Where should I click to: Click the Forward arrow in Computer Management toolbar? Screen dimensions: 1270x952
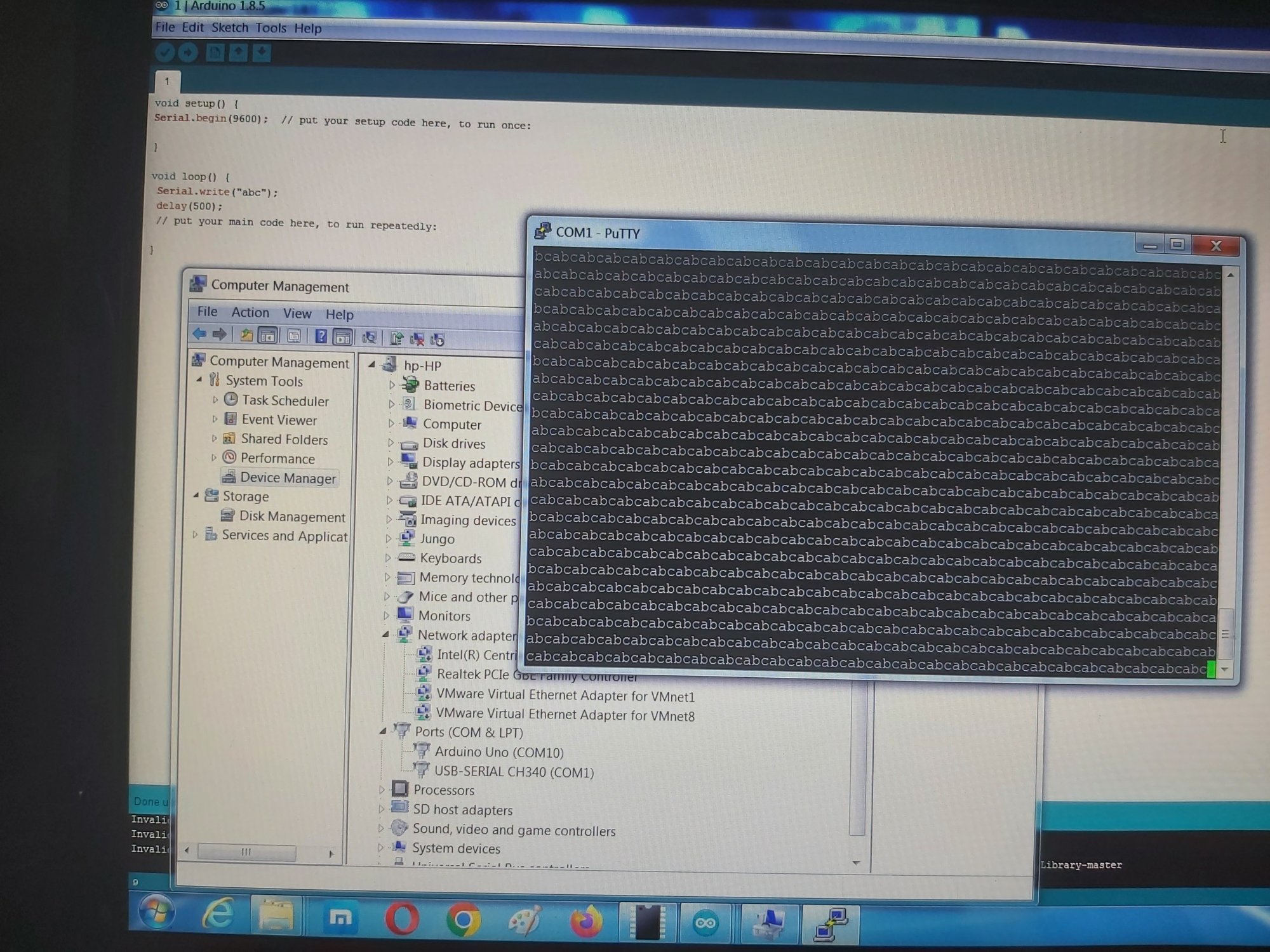(x=220, y=334)
